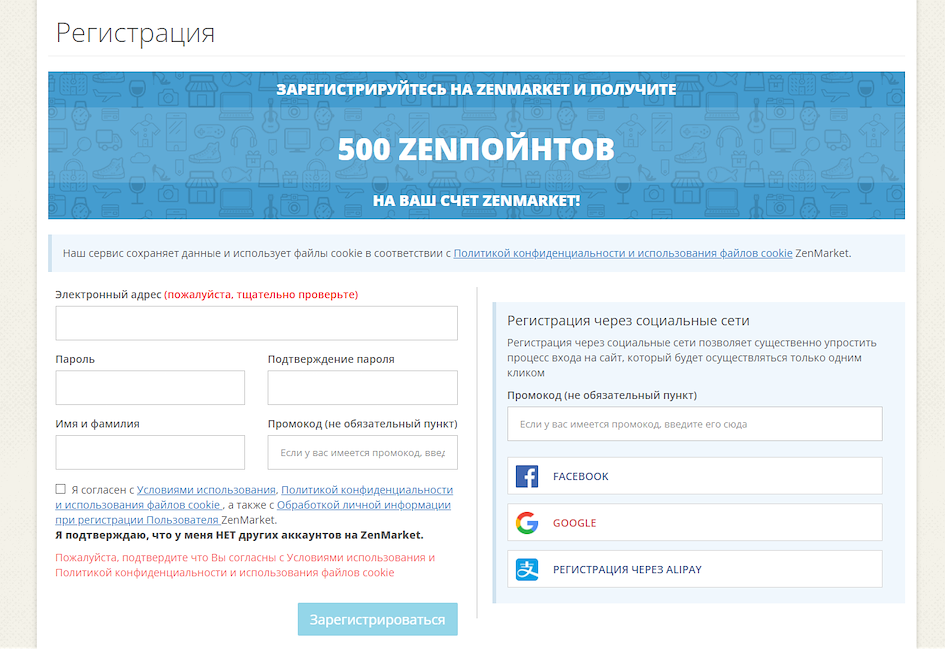Open the cookie privacy policy link in notice
The height and width of the screenshot is (653, 945).
[x=623, y=253]
